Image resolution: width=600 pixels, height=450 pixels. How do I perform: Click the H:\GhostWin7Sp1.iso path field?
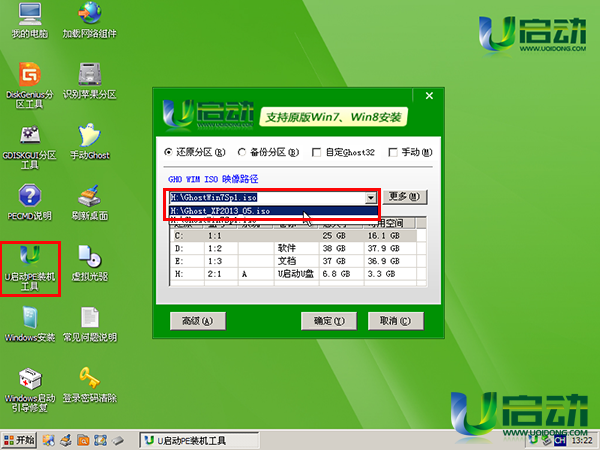267,197
